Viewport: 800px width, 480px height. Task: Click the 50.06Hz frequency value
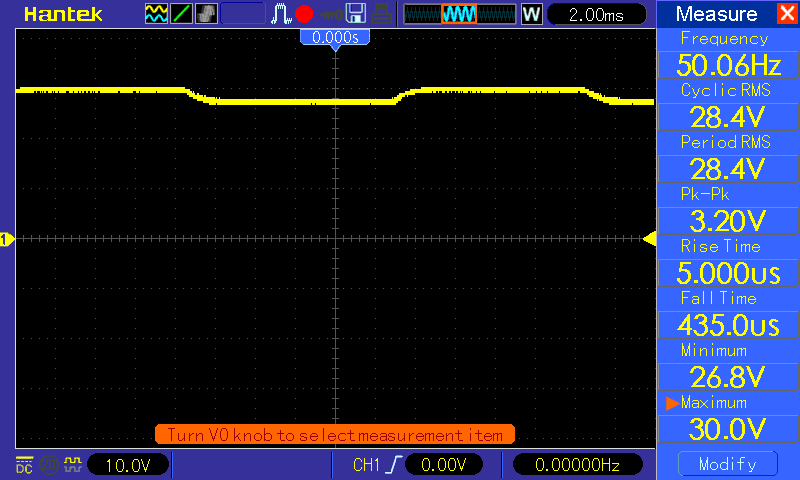click(x=728, y=65)
